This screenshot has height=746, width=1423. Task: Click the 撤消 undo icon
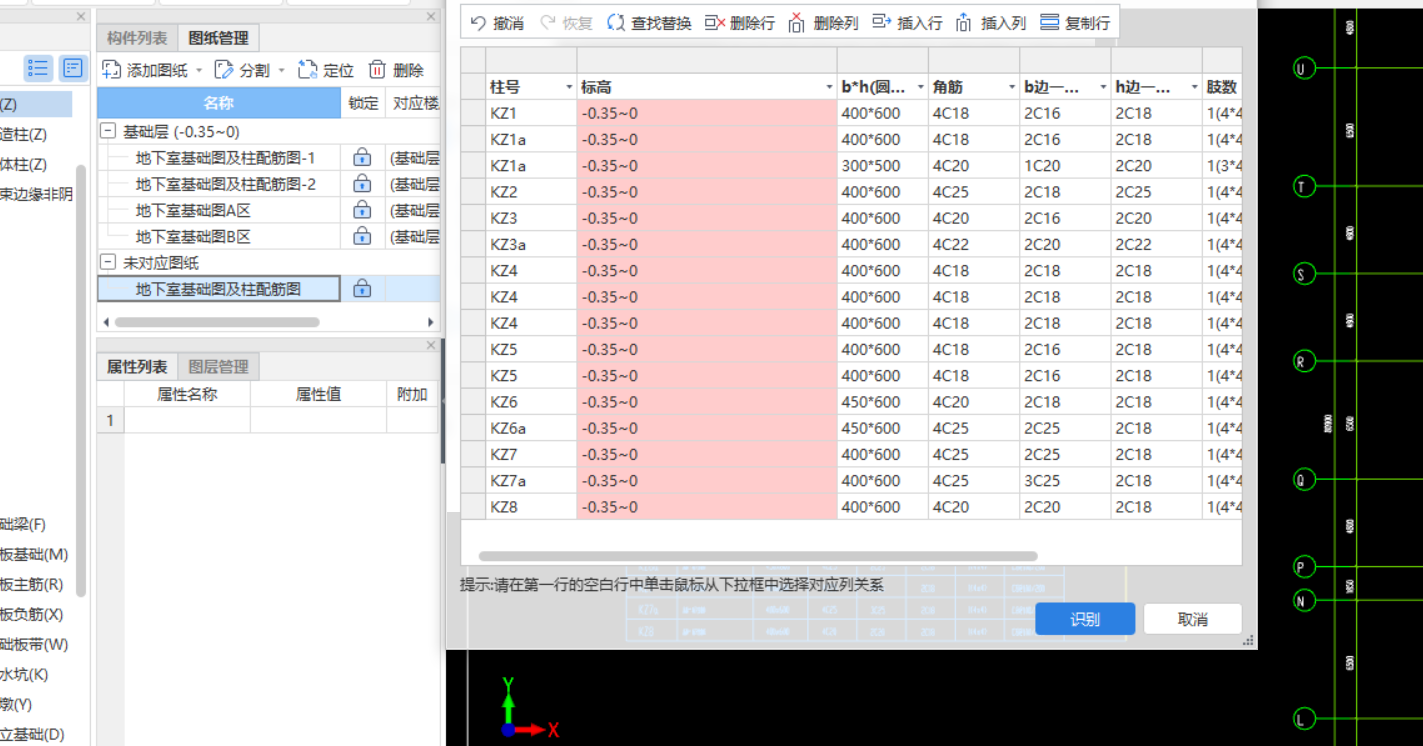pos(478,23)
